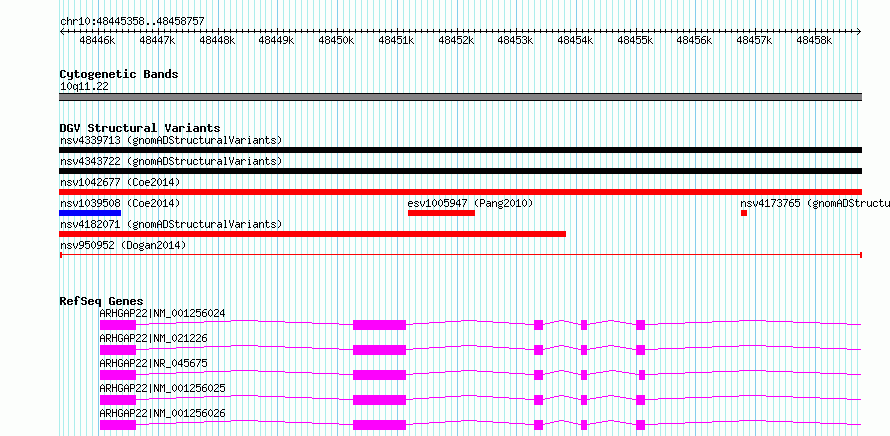Select the gray 10q11.22 cytoband bar

[x=460, y=97]
